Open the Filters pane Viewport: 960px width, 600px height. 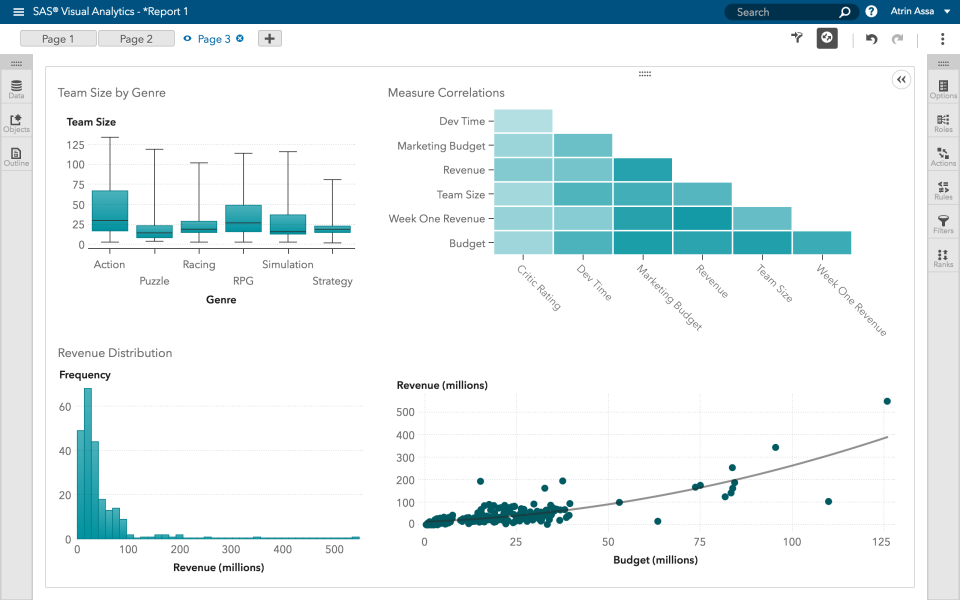click(x=941, y=221)
